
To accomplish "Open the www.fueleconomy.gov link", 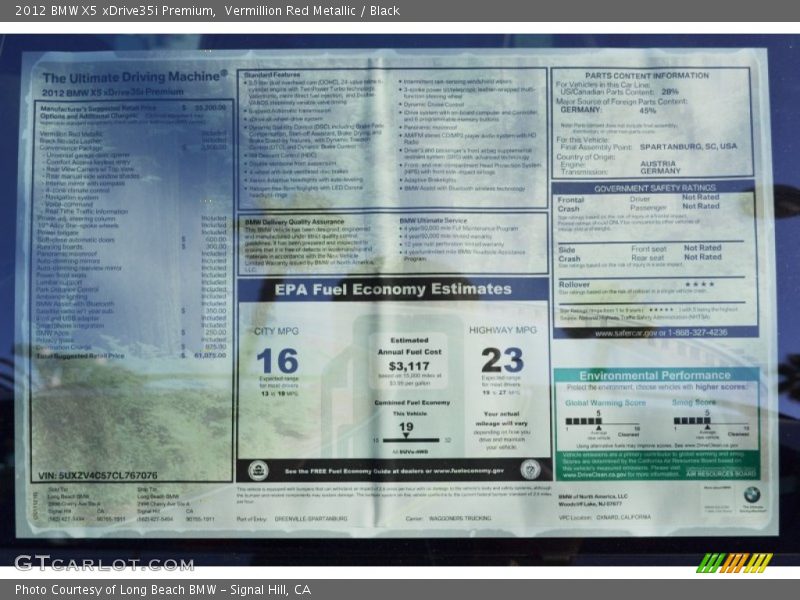I will pos(457,470).
